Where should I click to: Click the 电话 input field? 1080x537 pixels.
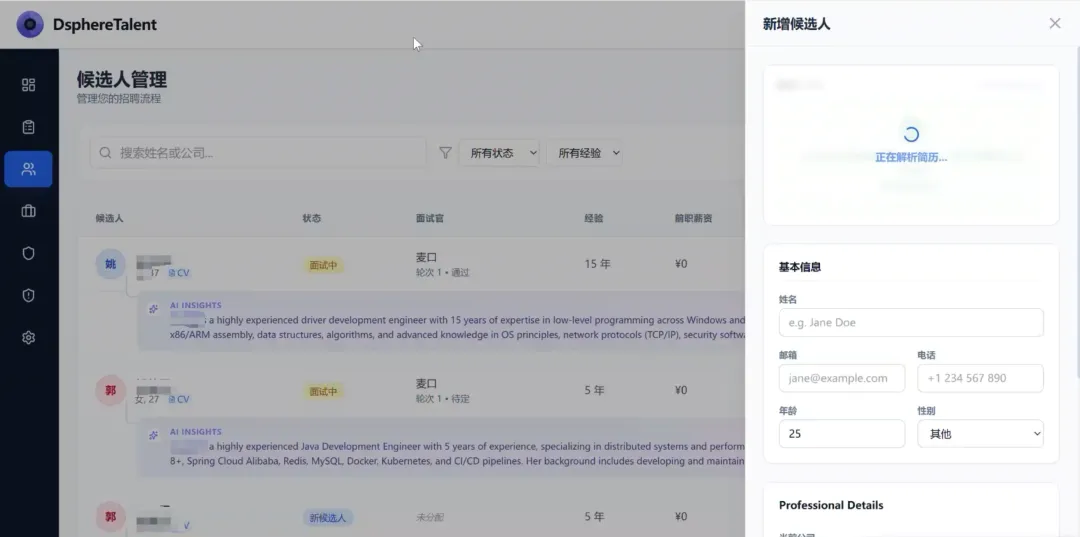(980, 378)
